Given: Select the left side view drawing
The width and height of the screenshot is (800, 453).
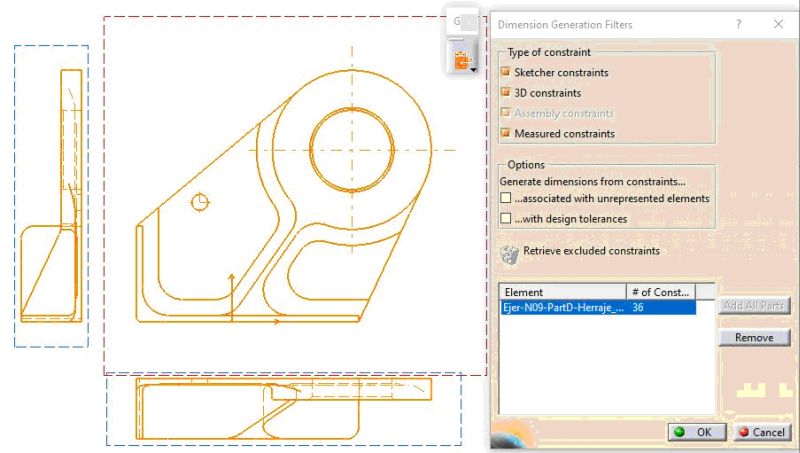Looking at the screenshot, I should click(50, 195).
